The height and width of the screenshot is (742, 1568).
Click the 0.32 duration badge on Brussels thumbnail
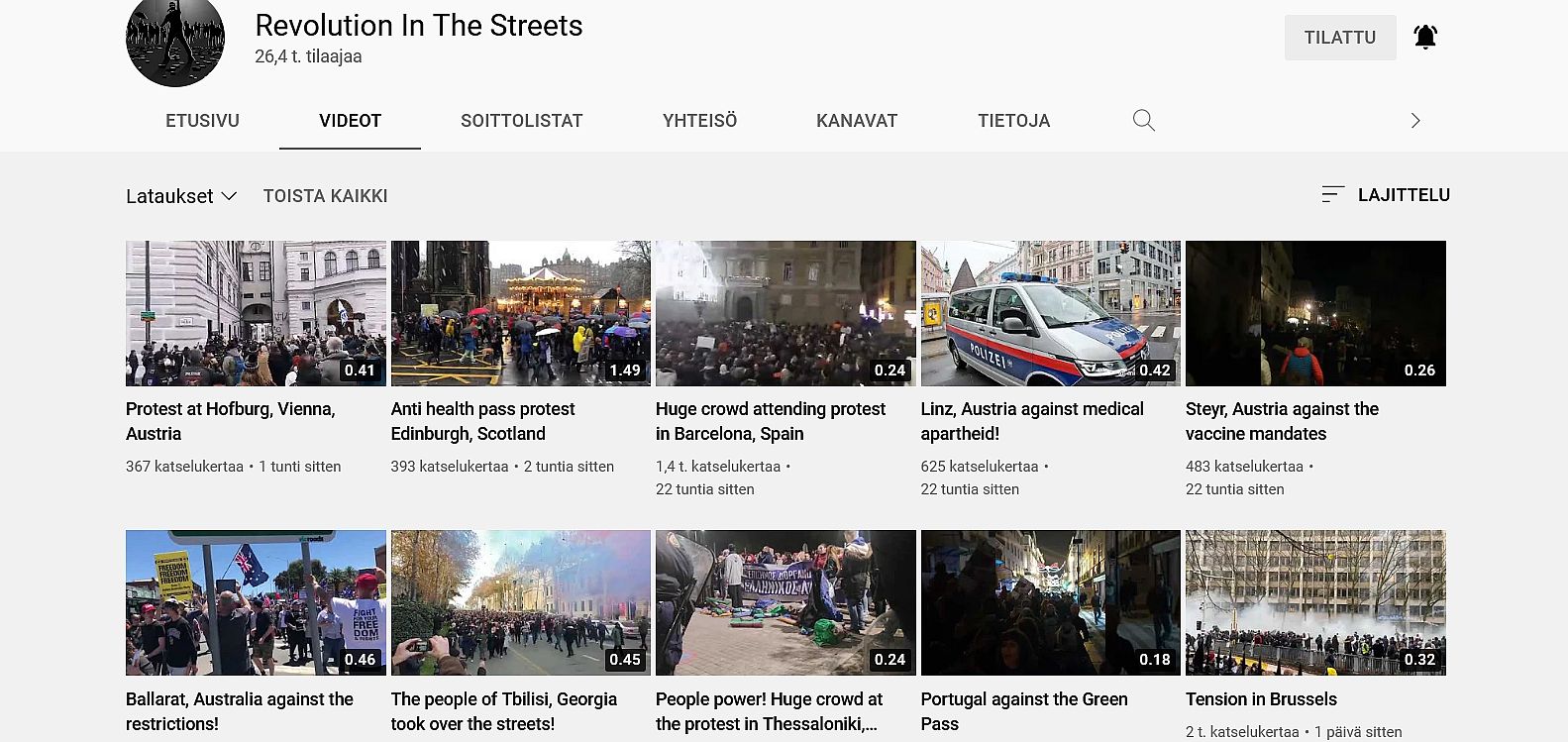click(x=1419, y=660)
